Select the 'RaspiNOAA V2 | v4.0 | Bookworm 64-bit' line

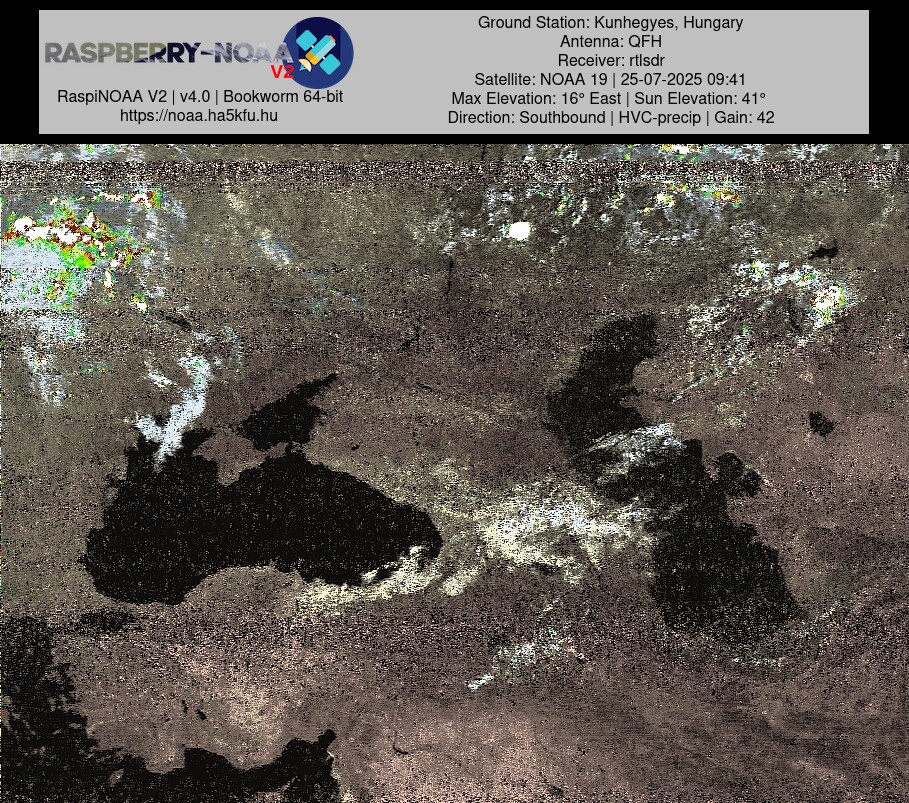click(200, 96)
